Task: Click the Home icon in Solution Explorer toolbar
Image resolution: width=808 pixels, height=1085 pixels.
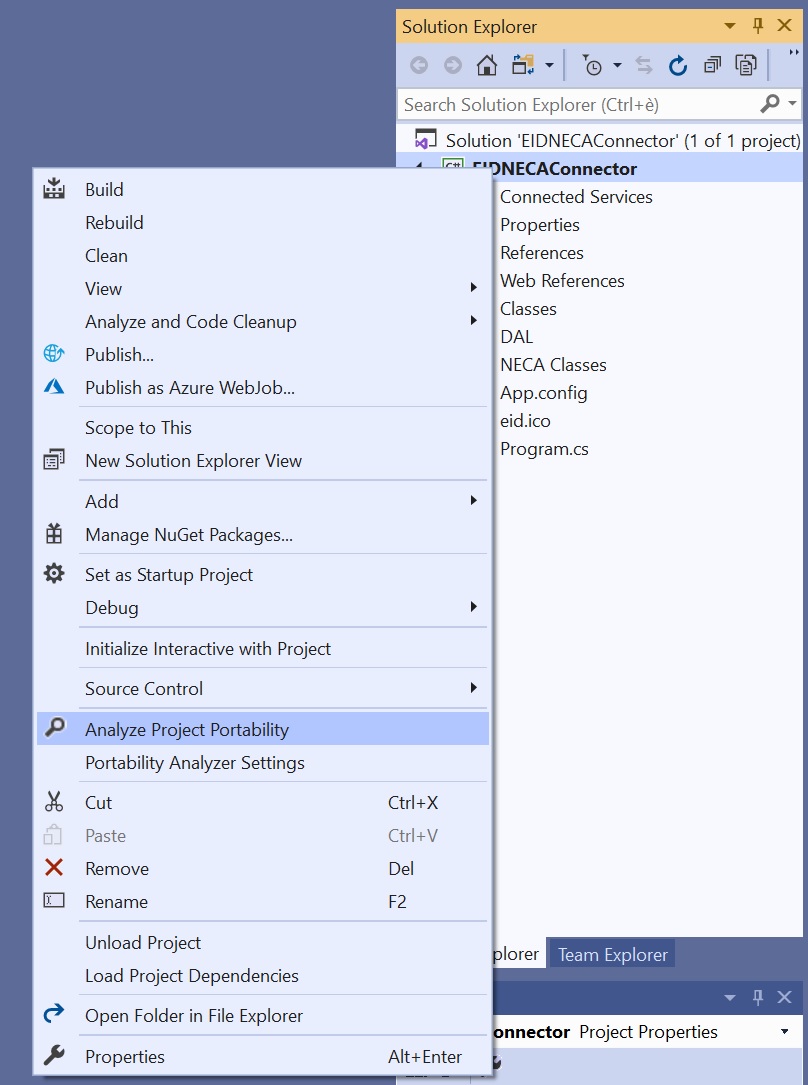Action: coord(487,66)
